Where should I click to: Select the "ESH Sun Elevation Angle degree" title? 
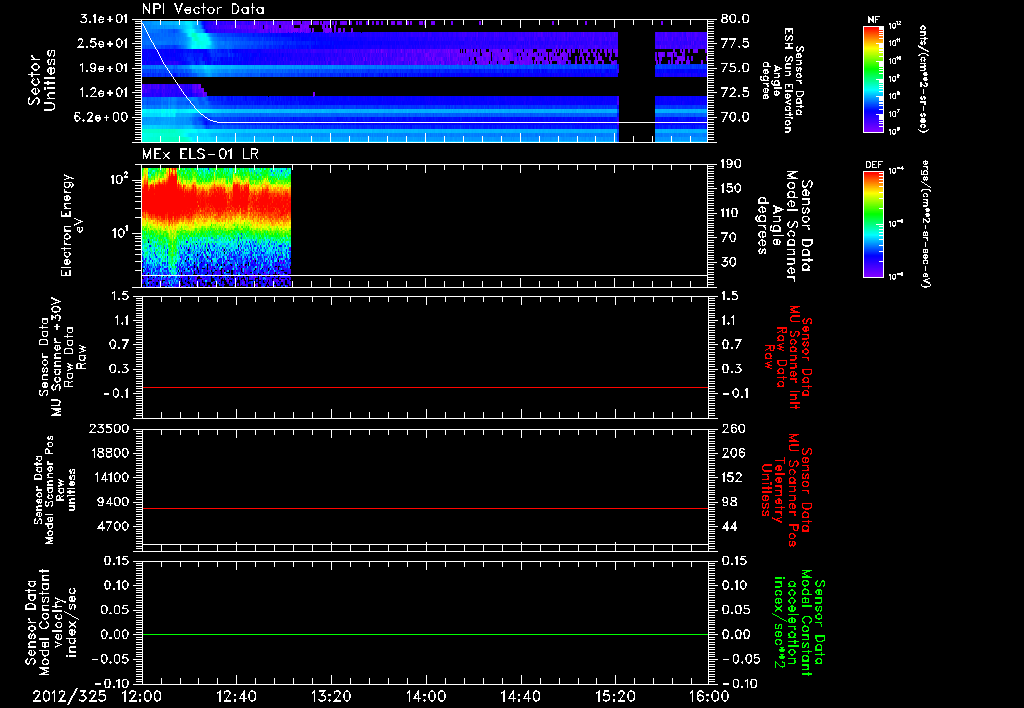click(782, 80)
